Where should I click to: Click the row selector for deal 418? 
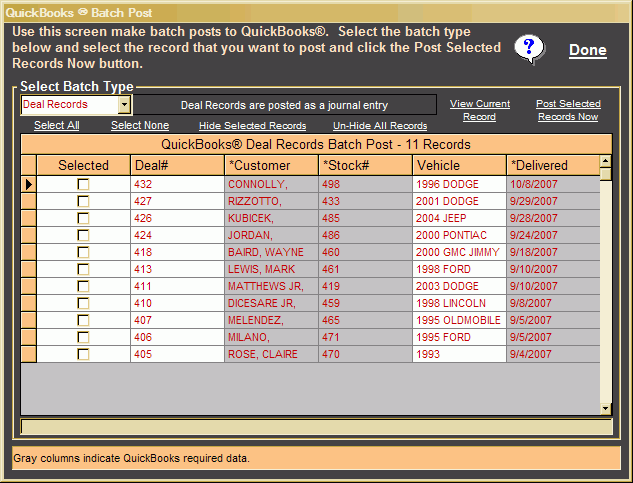(29, 252)
